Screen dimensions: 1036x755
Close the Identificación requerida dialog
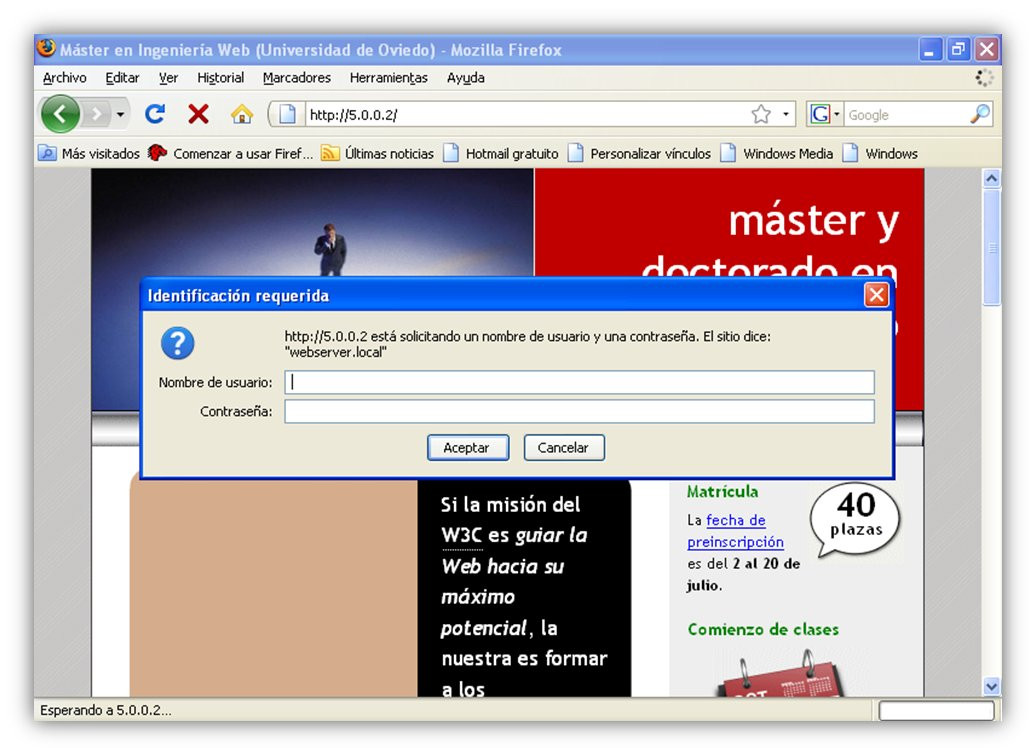point(876,295)
